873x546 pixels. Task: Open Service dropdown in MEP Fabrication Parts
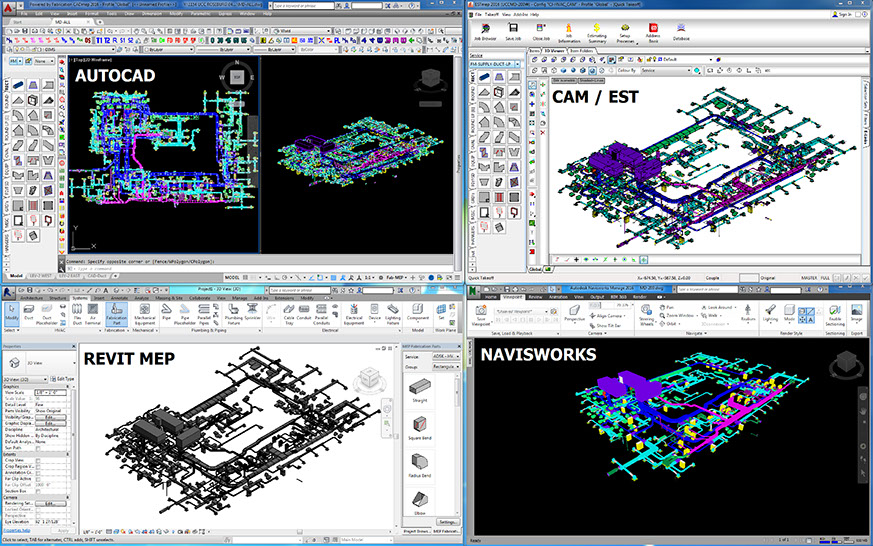point(446,356)
